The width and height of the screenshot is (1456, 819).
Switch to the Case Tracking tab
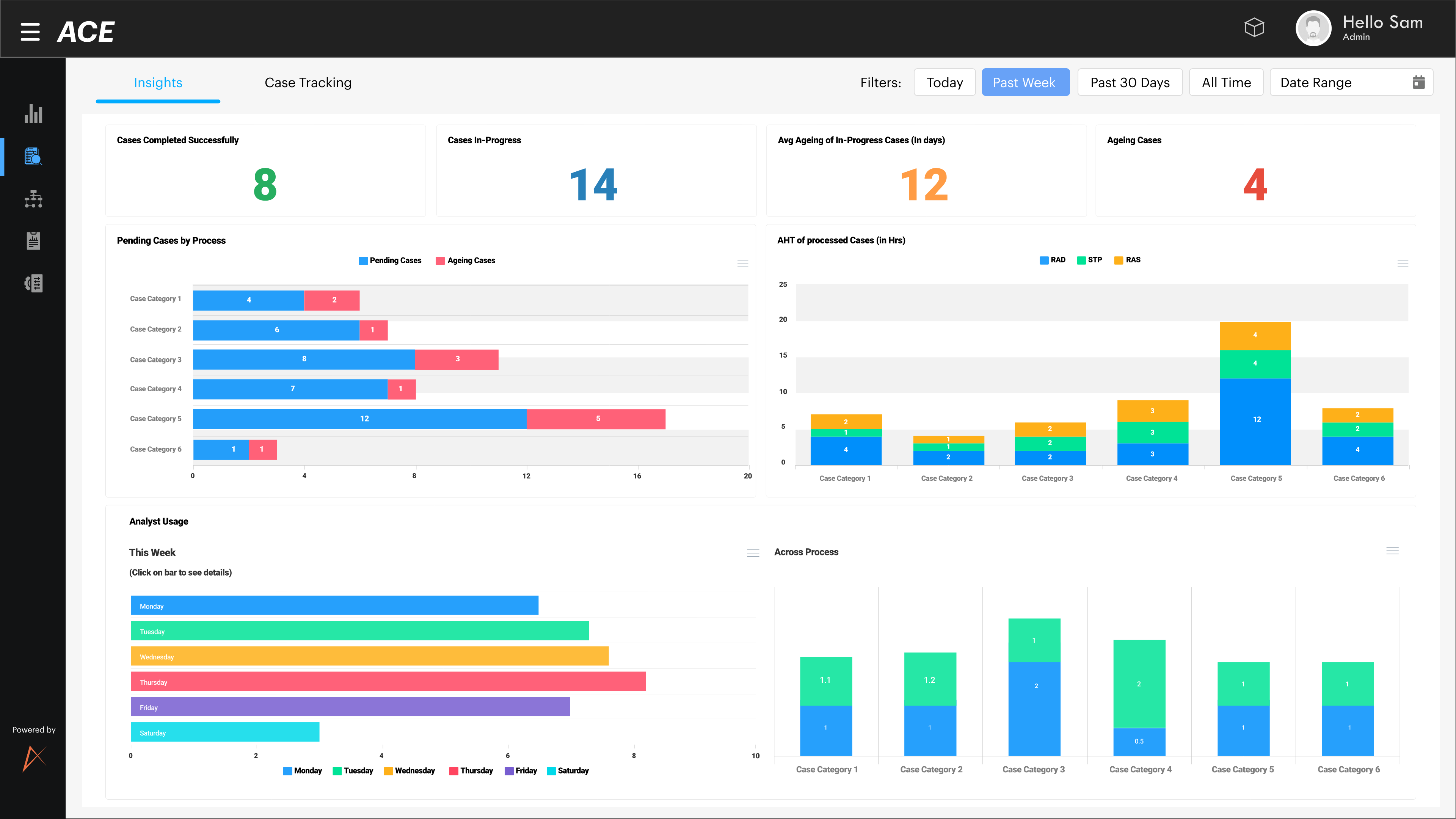click(308, 83)
